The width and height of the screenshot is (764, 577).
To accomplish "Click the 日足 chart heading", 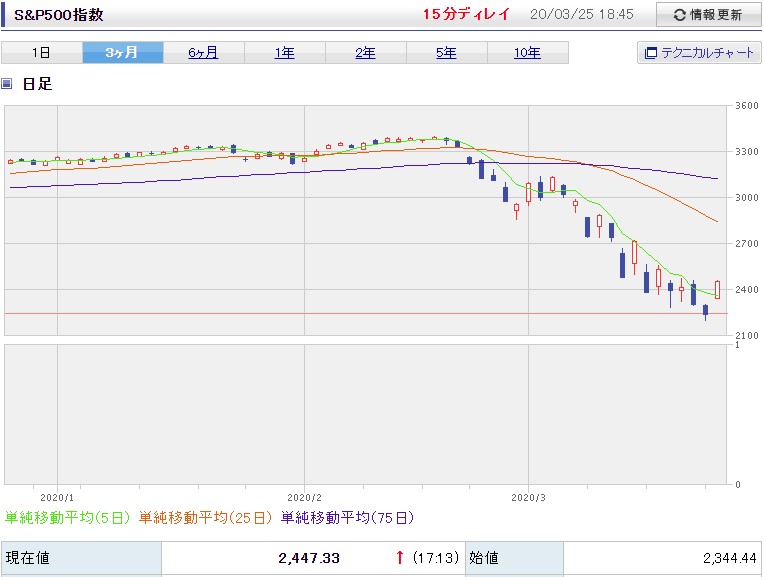I will 37,84.
